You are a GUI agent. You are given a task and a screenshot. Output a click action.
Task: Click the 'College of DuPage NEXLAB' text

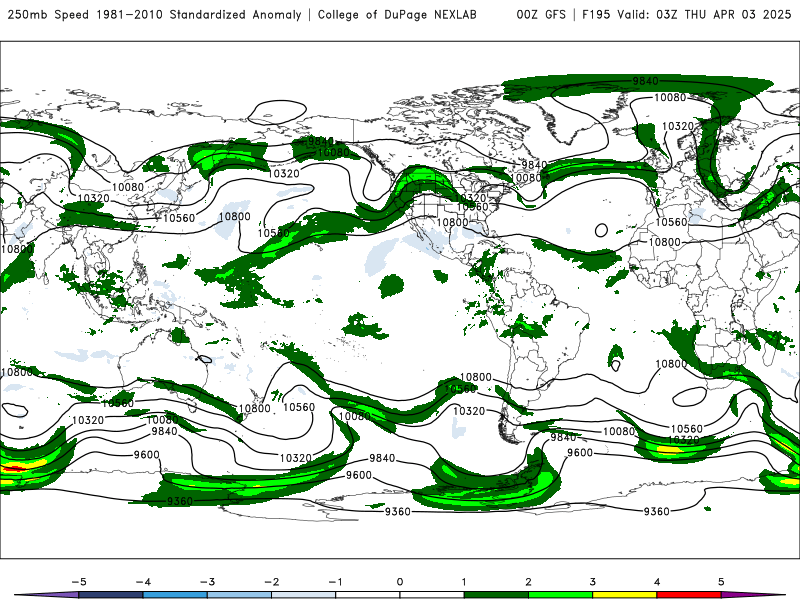pyautogui.click(x=397, y=14)
